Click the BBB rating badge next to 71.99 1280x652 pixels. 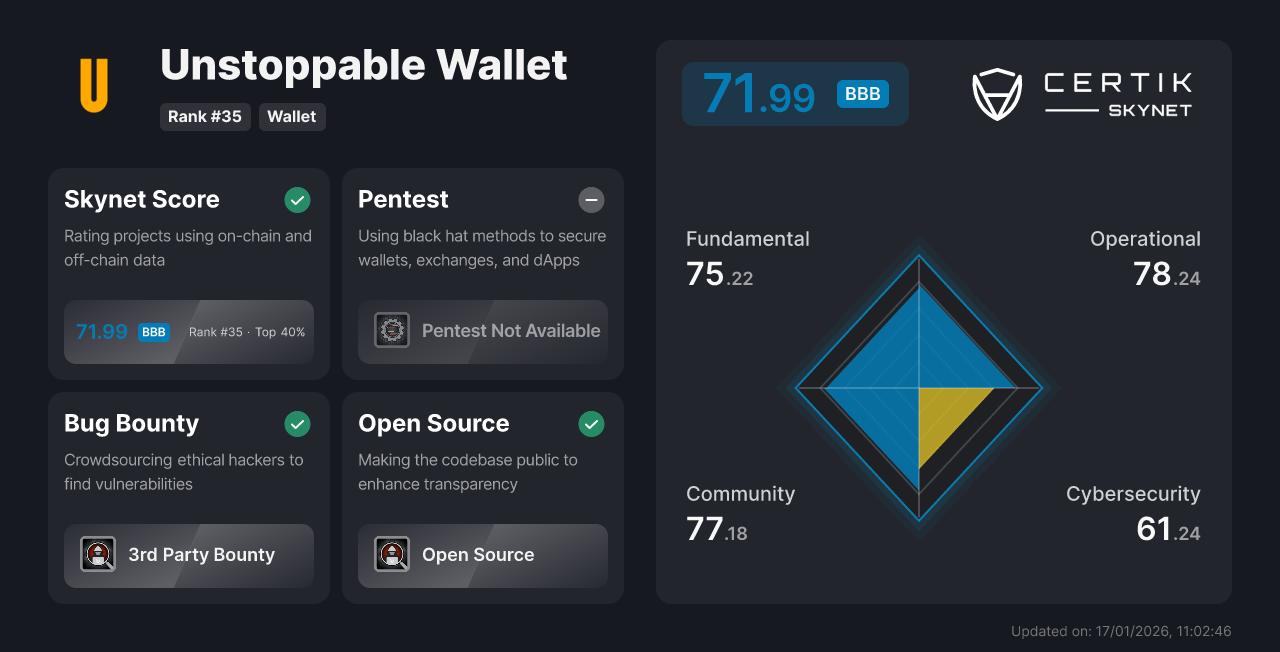pos(862,93)
